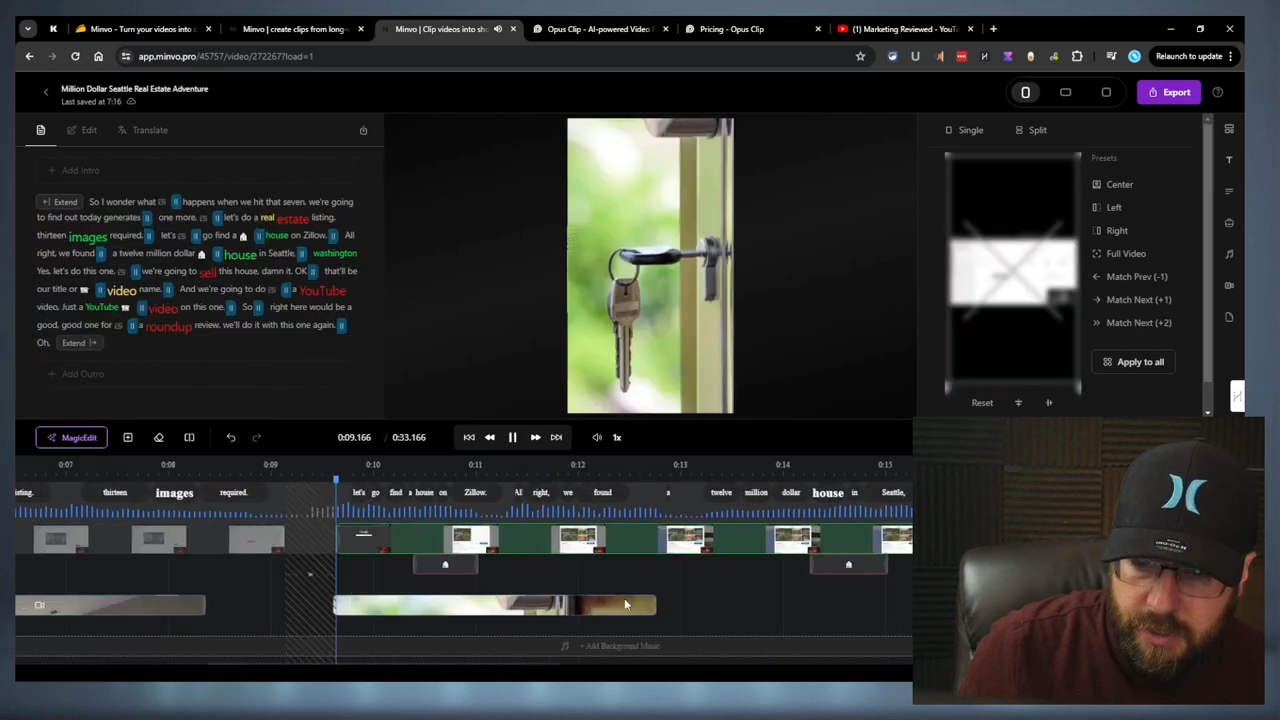
Task: Apply the Left preset
Action: click(1107, 207)
